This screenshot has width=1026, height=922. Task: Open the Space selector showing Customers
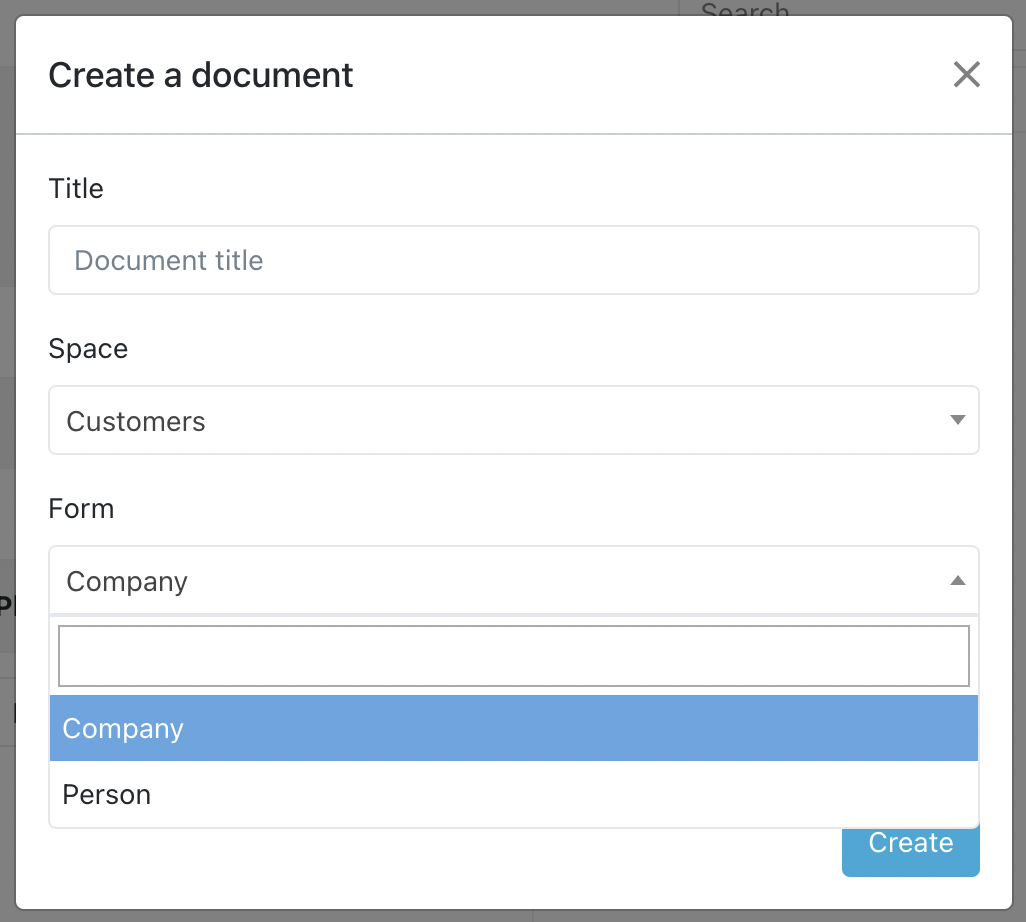[x=513, y=420]
